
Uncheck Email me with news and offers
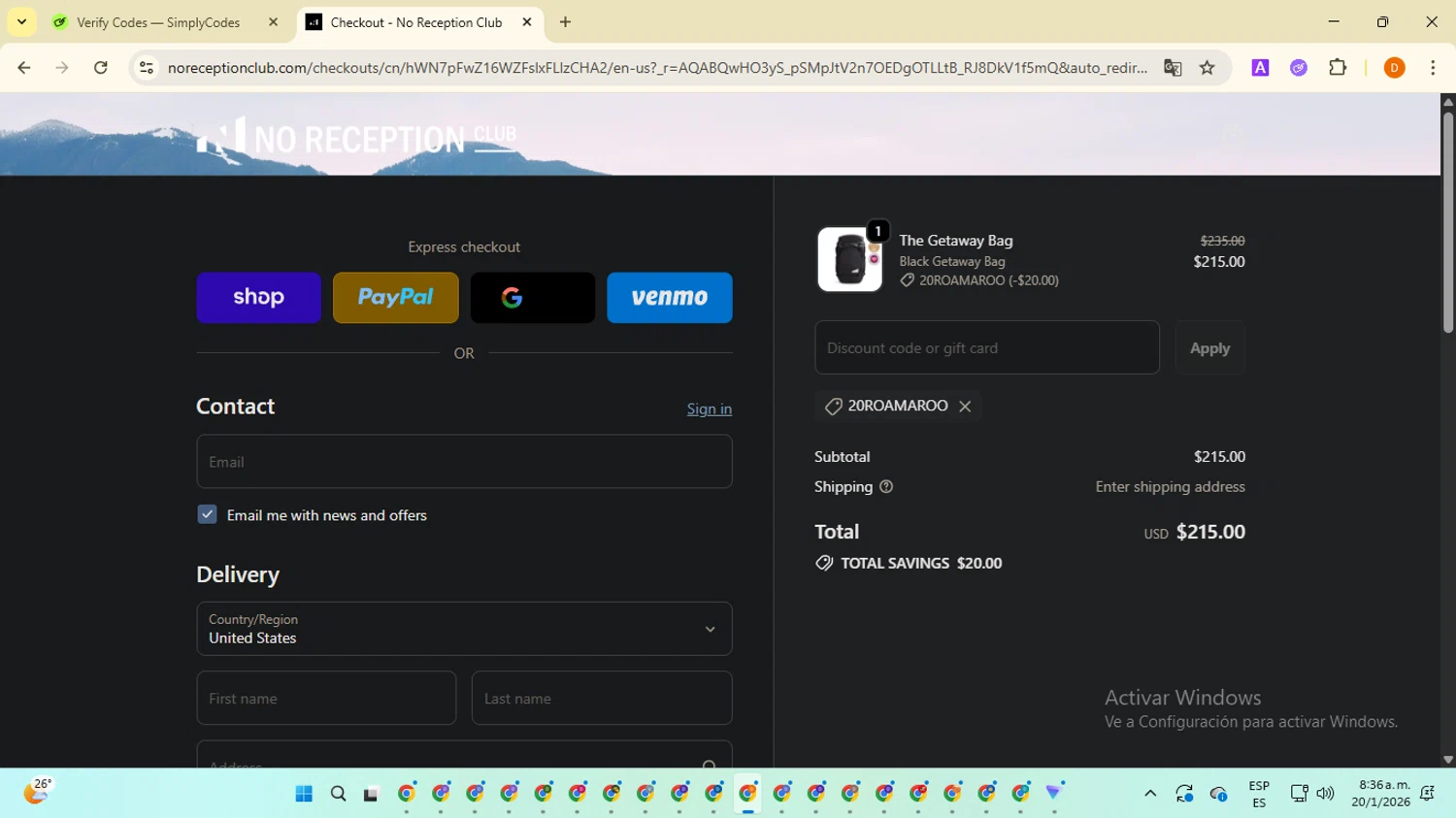pyautogui.click(x=207, y=514)
